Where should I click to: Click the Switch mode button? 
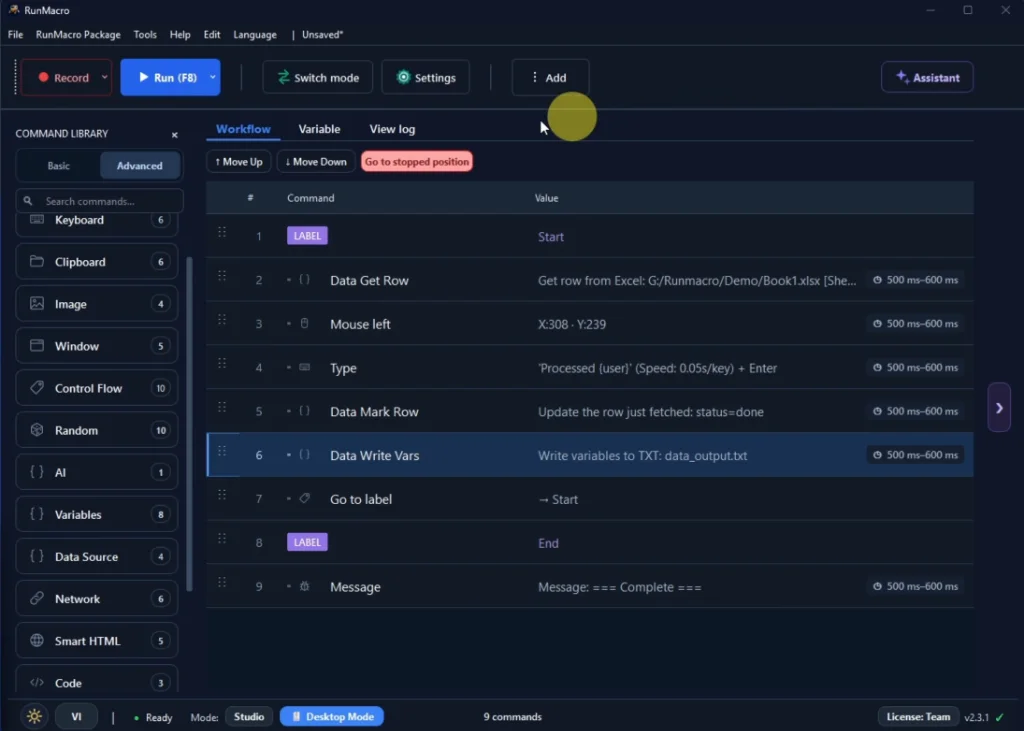click(x=318, y=77)
